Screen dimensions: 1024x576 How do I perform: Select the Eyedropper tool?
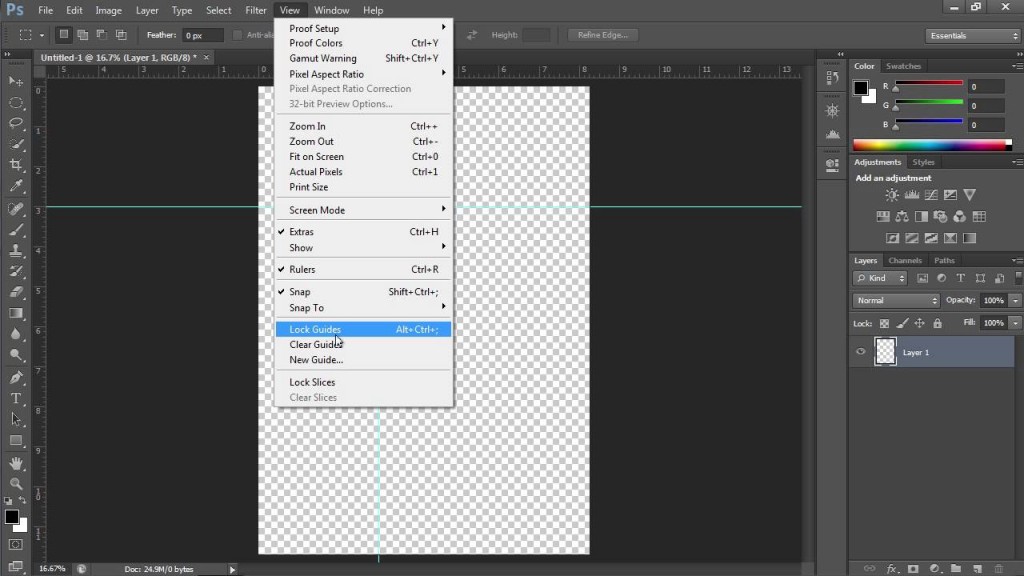(16, 186)
